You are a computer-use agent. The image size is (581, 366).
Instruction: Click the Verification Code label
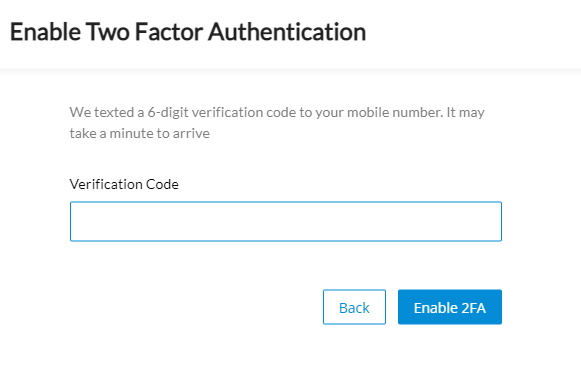click(124, 184)
